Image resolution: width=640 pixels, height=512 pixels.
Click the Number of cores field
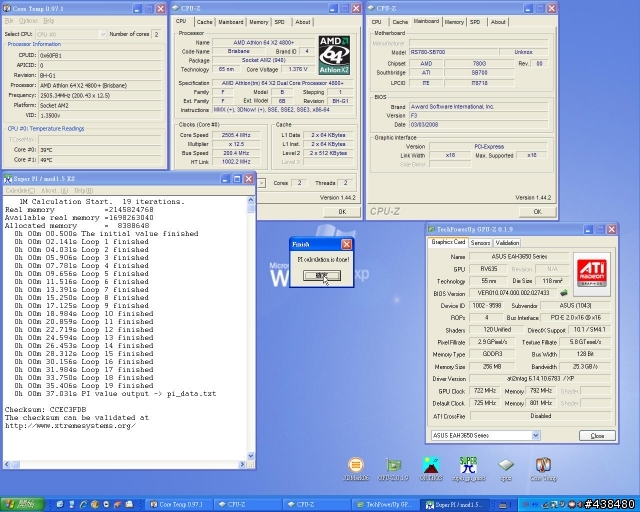tap(156, 34)
